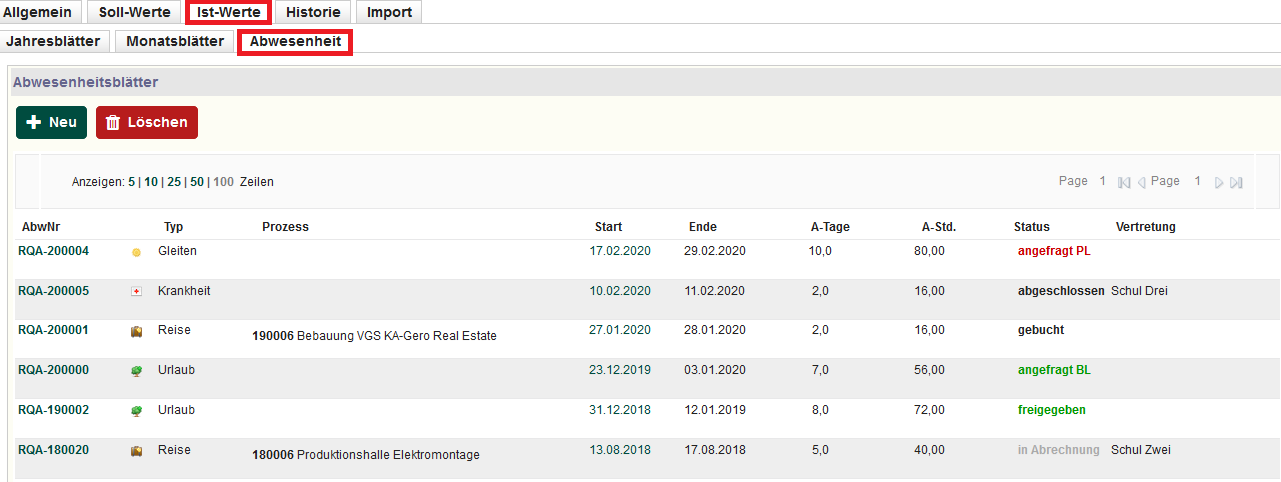Jump to first page arrow
The width and height of the screenshot is (1281, 482).
click(1124, 182)
